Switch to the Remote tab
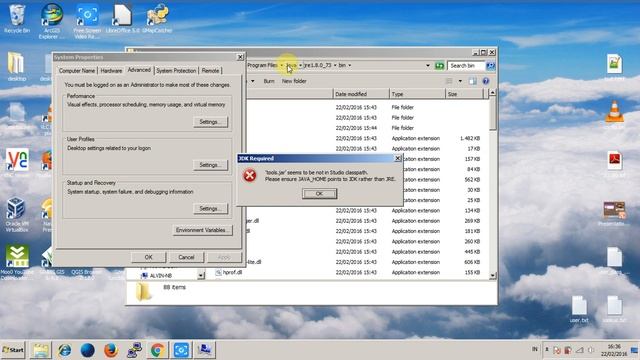 coord(210,71)
